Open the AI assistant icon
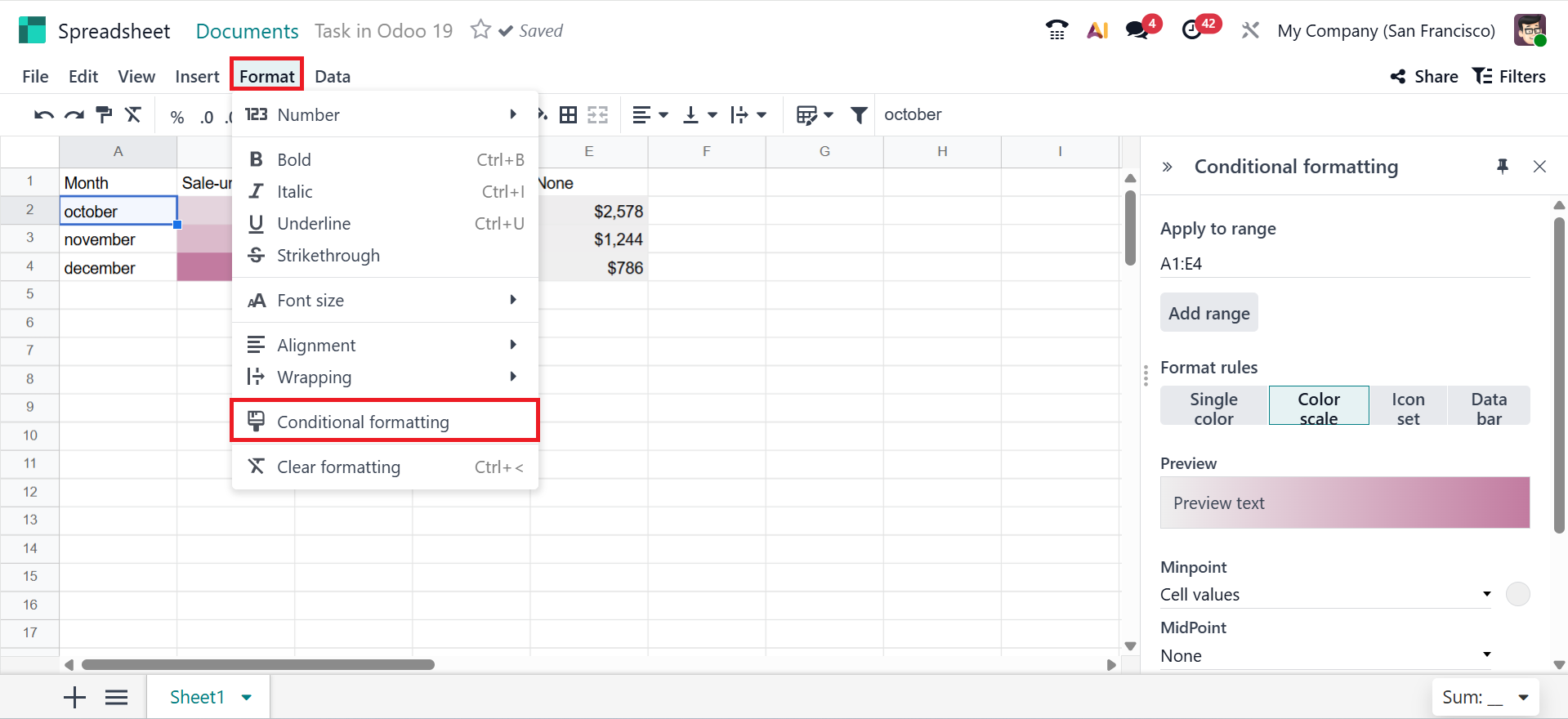The image size is (1568, 719). [1097, 30]
